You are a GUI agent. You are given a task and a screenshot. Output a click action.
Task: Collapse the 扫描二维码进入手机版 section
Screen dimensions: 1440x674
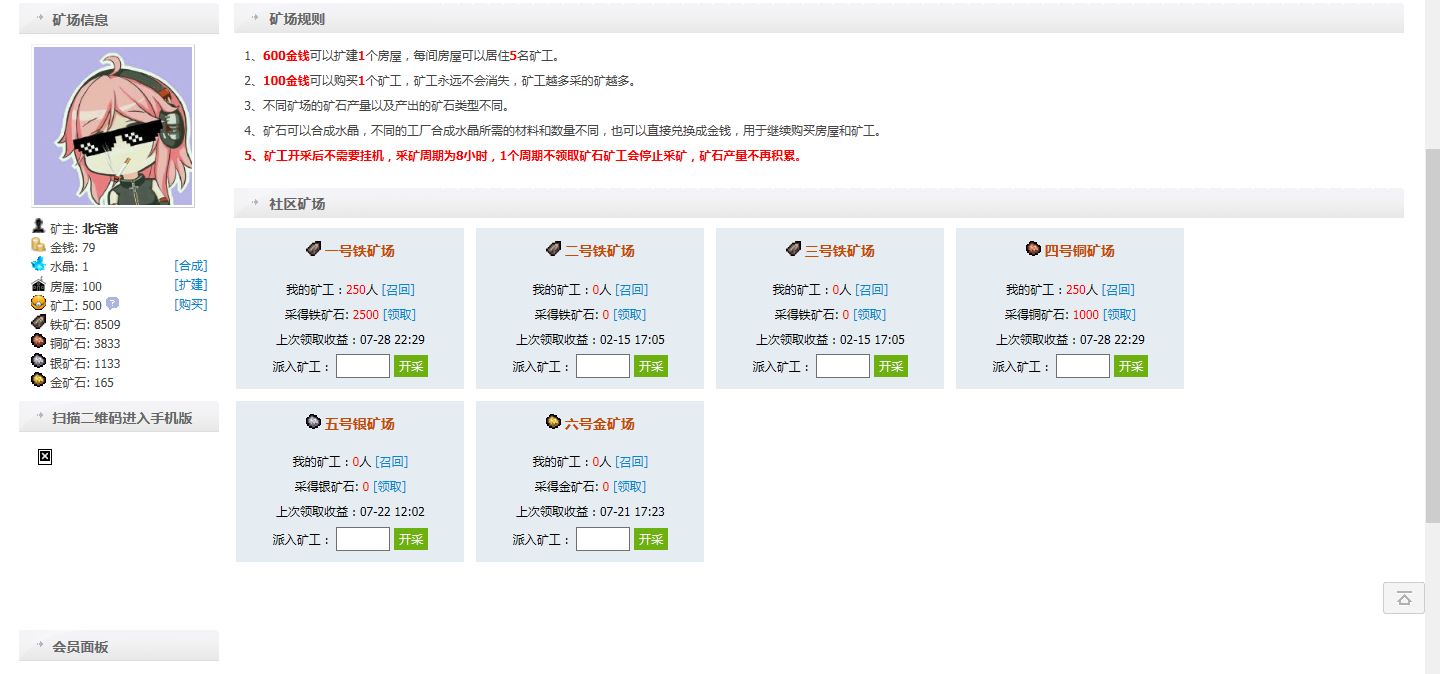click(118, 417)
